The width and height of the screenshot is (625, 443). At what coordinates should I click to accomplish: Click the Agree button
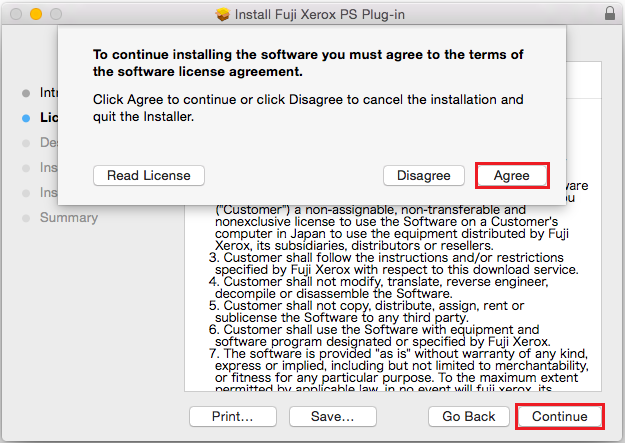[x=512, y=175]
